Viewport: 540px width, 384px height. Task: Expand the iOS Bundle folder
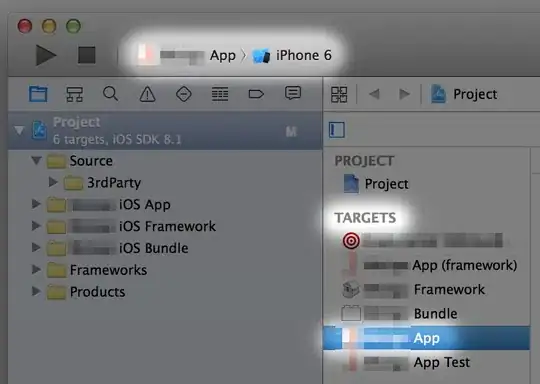coord(36,248)
